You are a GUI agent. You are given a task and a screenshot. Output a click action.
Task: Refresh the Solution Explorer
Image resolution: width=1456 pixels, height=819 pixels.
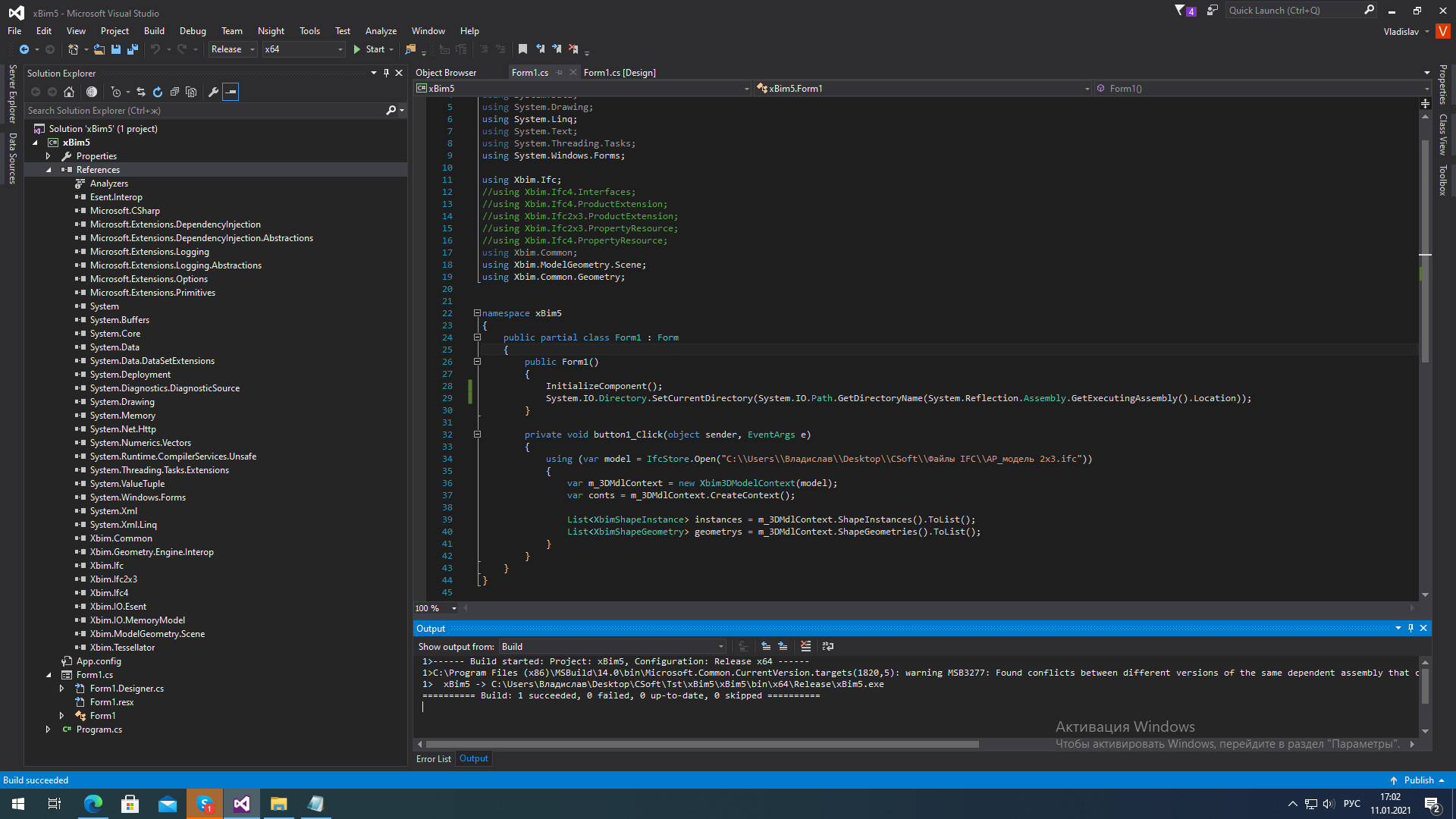tap(158, 92)
